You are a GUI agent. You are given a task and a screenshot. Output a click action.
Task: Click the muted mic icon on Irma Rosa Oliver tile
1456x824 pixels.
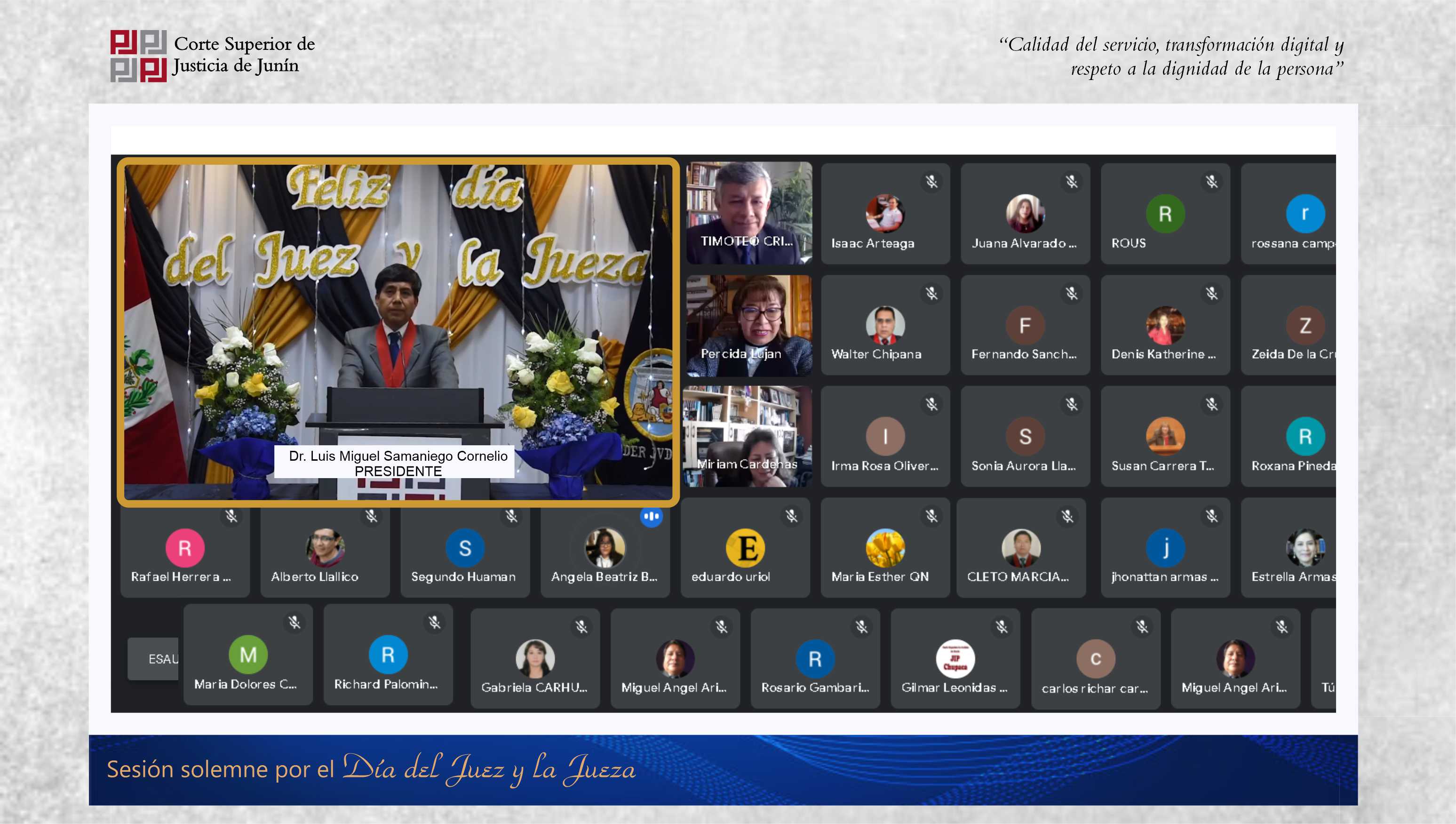pos(931,404)
